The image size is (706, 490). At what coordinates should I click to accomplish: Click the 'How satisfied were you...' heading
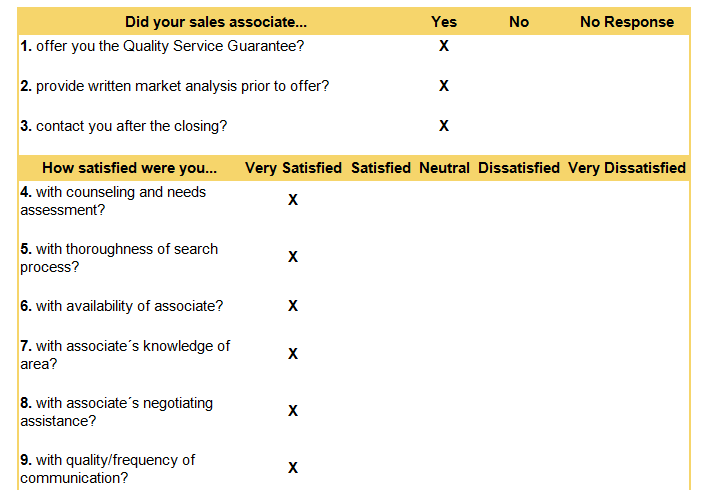[x=129, y=168]
